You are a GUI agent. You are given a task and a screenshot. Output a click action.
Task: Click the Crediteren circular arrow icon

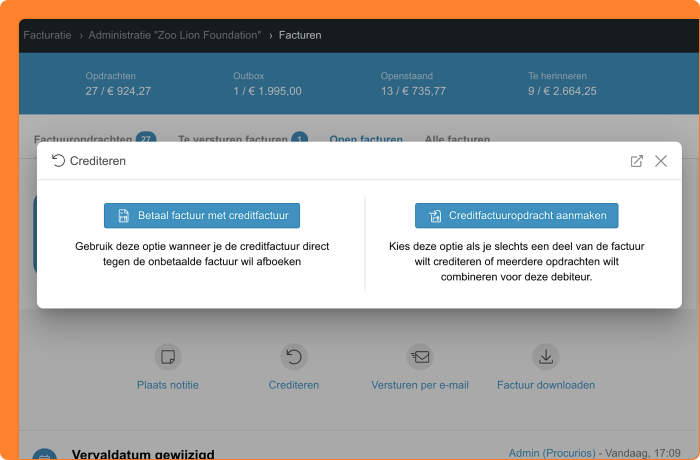pyautogui.click(x=294, y=357)
